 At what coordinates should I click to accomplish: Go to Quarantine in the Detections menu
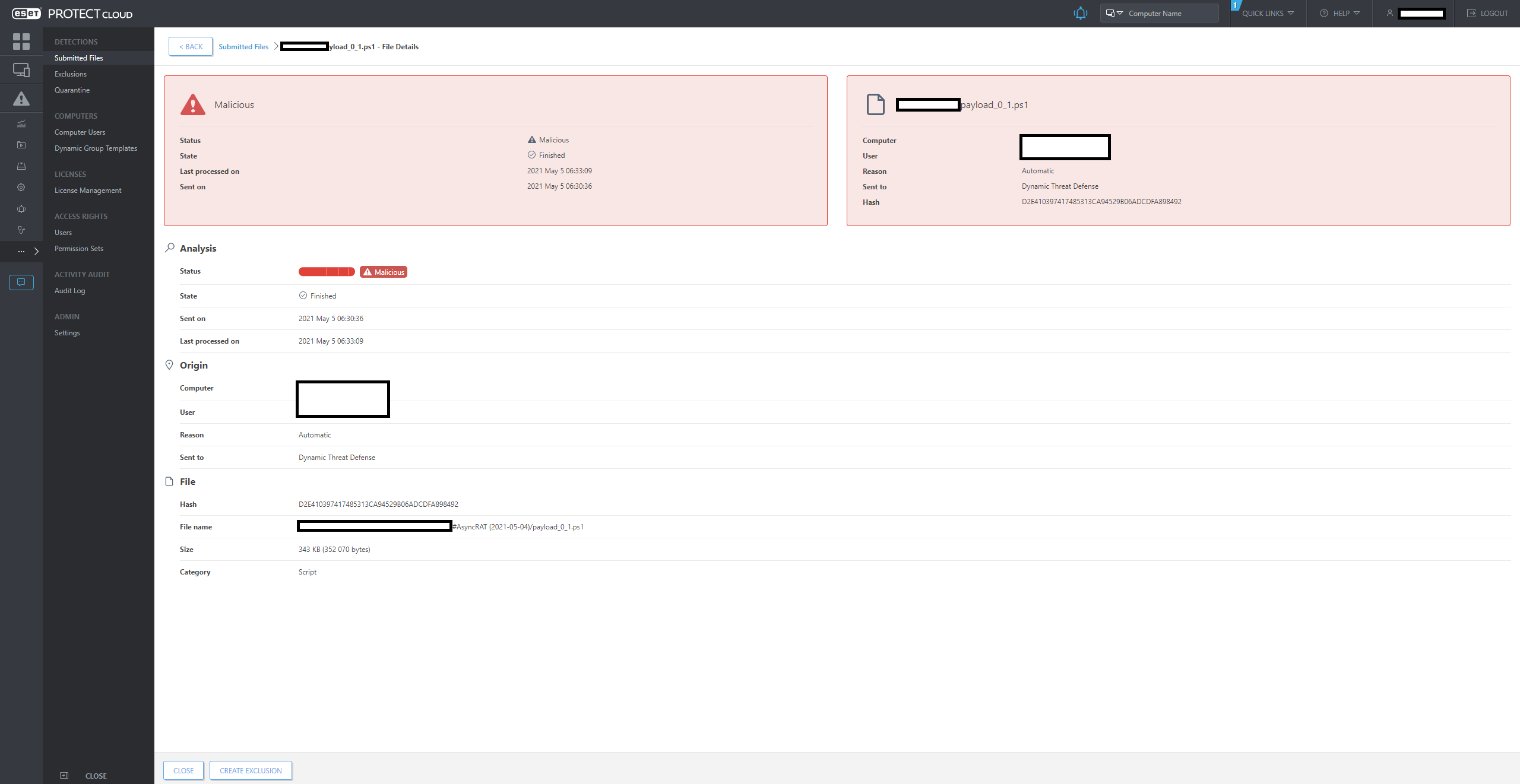pyautogui.click(x=72, y=90)
